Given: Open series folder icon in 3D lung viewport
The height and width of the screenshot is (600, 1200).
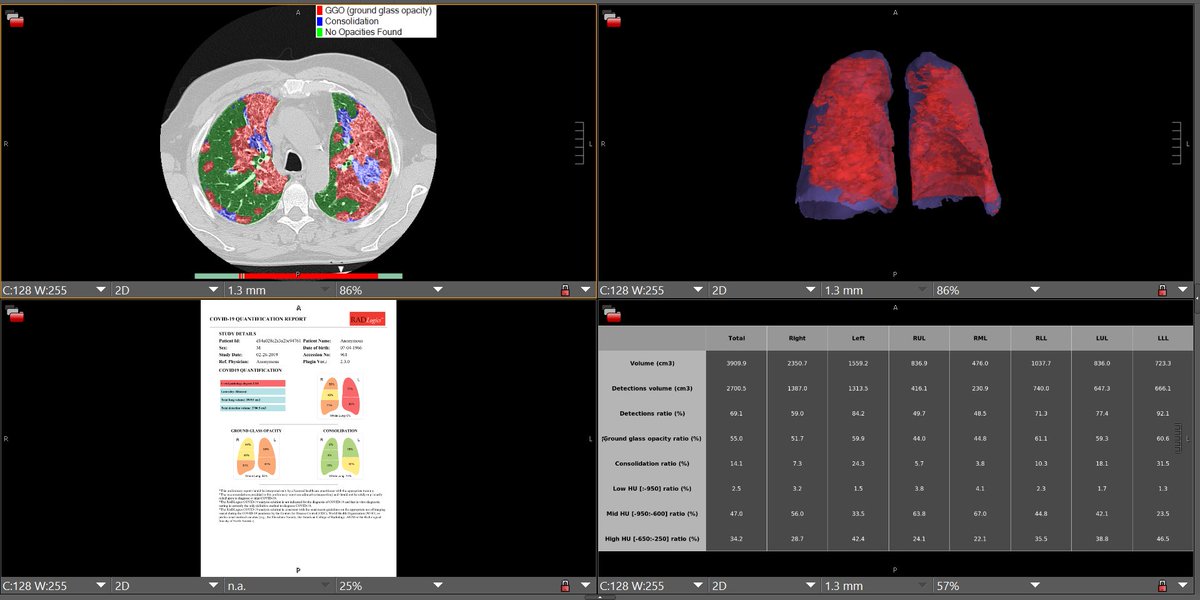Looking at the screenshot, I should (x=613, y=19).
